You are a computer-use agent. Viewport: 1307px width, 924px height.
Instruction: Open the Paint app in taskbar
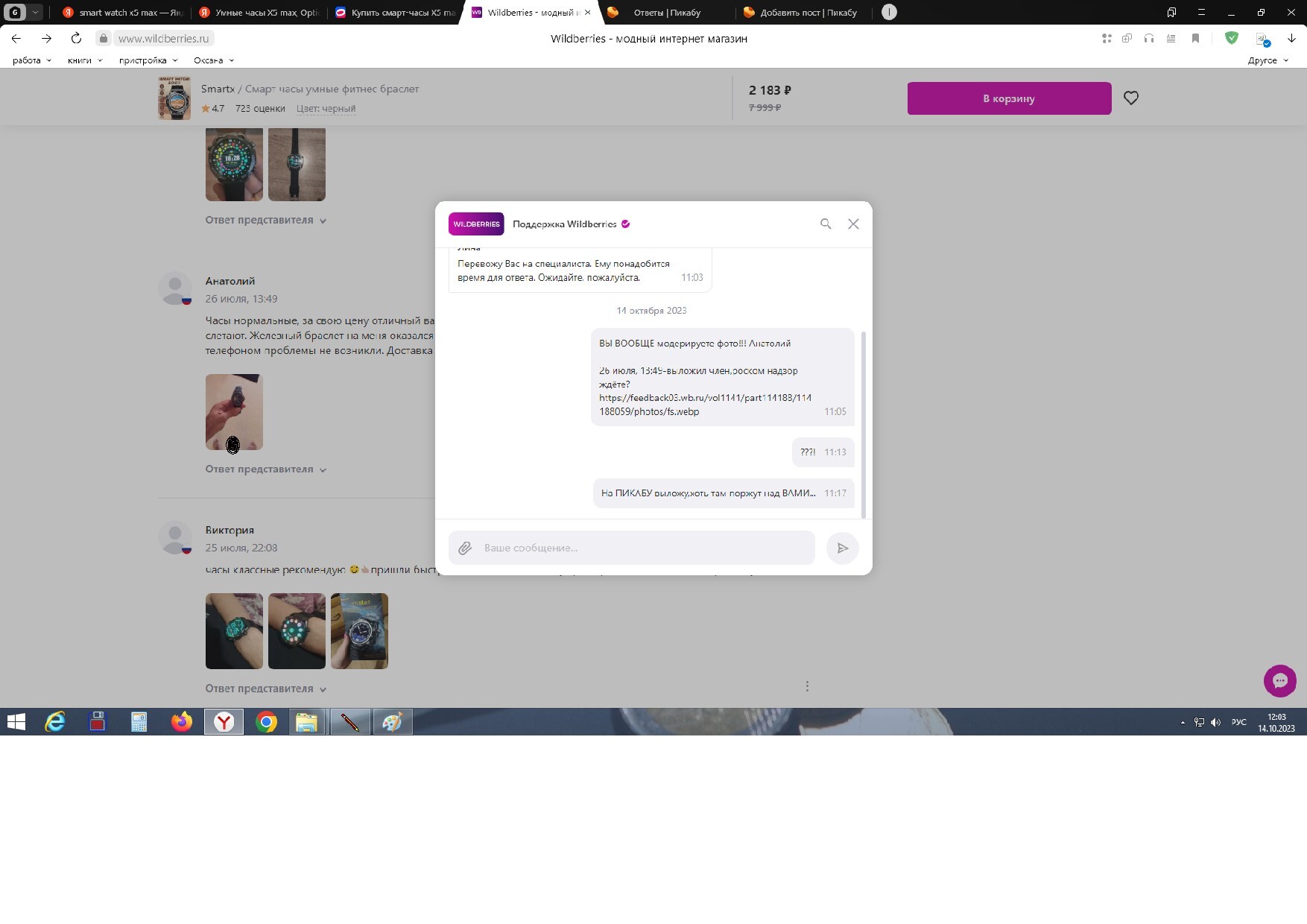click(393, 722)
